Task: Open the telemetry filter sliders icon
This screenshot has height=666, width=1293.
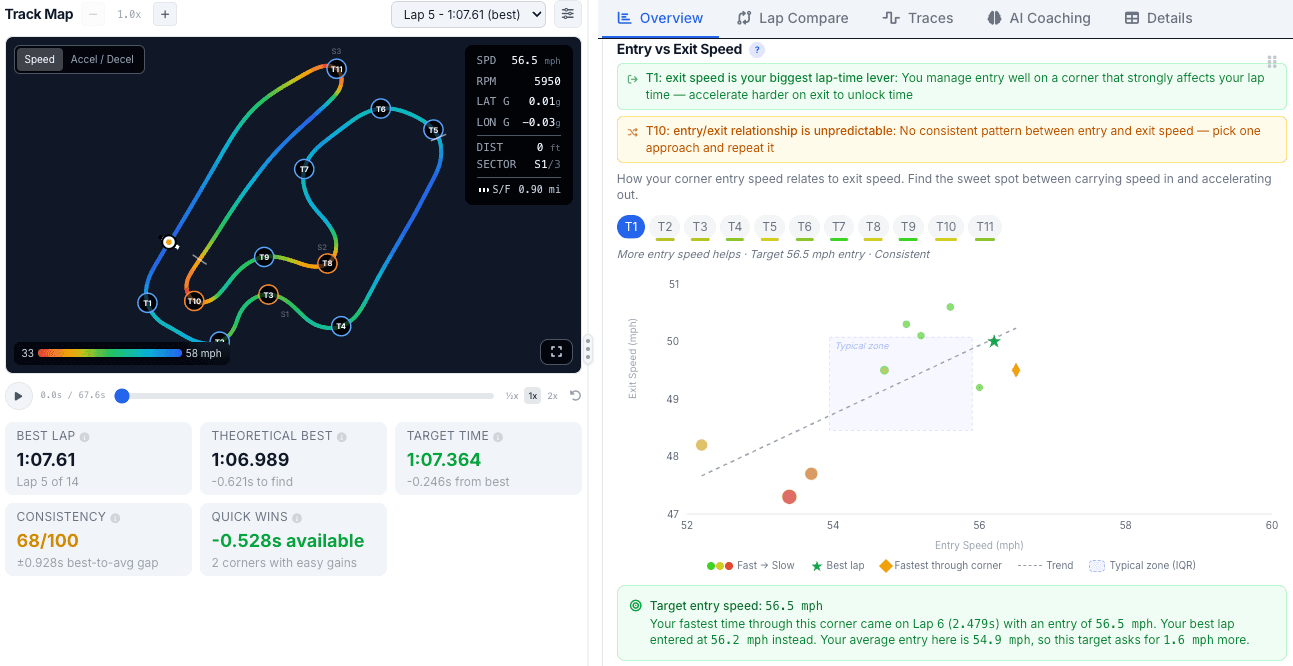Action: tap(567, 15)
